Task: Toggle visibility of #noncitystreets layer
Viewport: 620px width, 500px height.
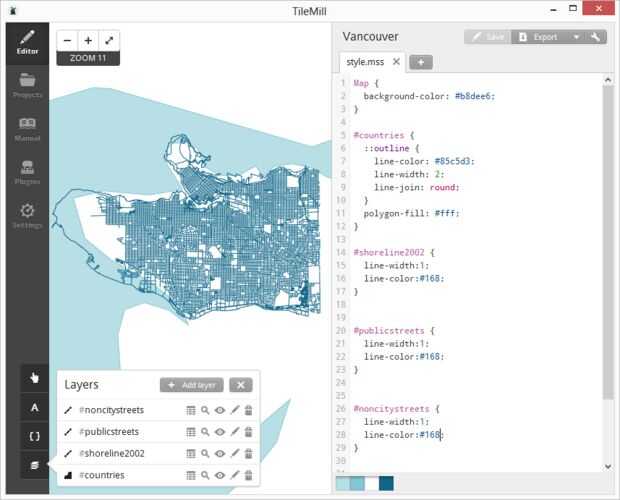Action: point(220,410)
